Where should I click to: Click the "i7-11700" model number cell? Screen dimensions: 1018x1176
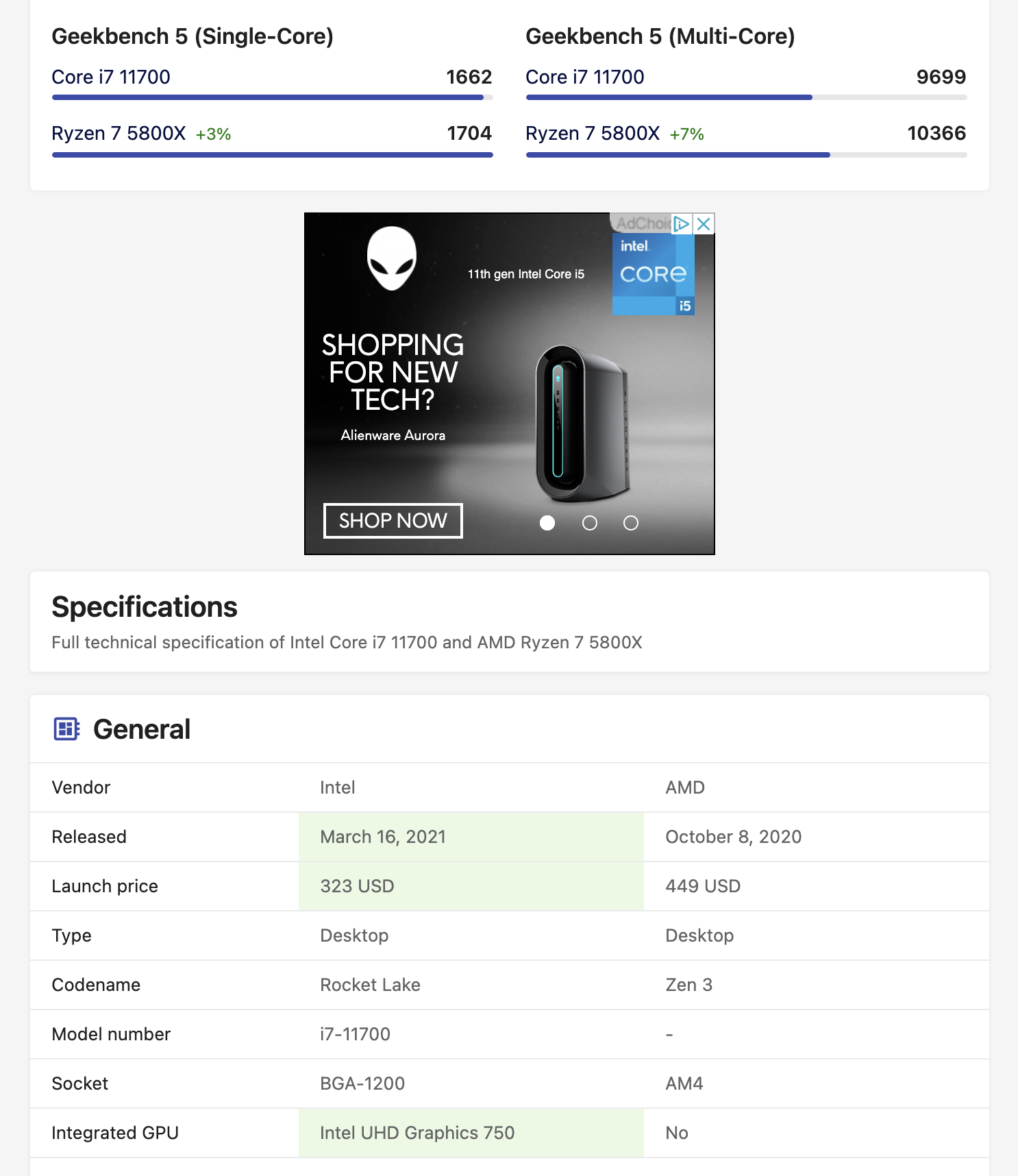[471, 1034]
